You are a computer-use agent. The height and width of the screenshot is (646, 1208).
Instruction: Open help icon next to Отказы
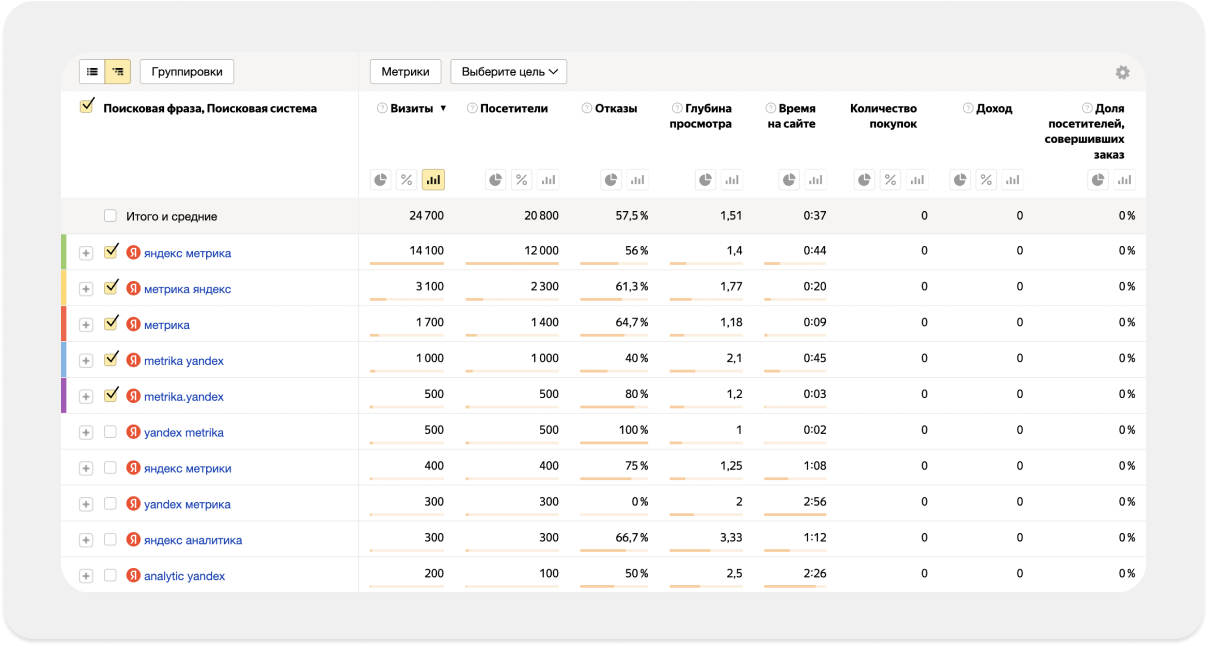pyautogui.click(x=587, y=108)
